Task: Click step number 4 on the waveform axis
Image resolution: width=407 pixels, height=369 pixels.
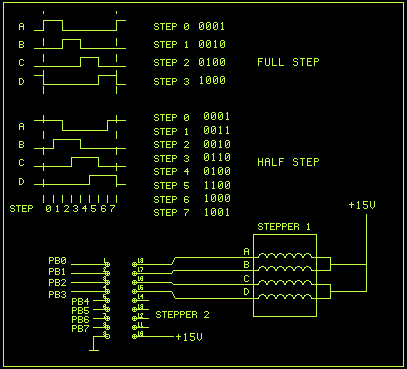Action: (x=85, y=209)
